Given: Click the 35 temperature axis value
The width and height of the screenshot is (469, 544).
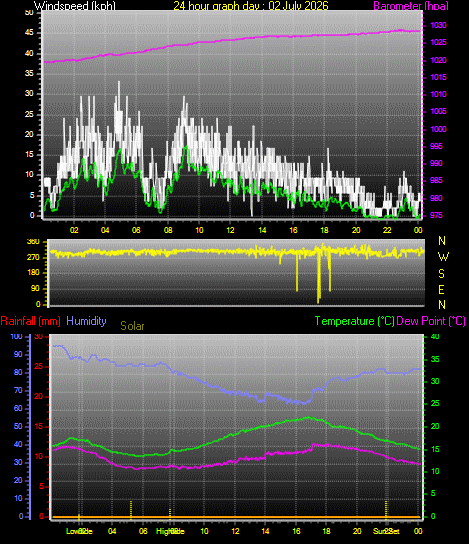Looking at the screenshot, I should click(x=435, y=359).
